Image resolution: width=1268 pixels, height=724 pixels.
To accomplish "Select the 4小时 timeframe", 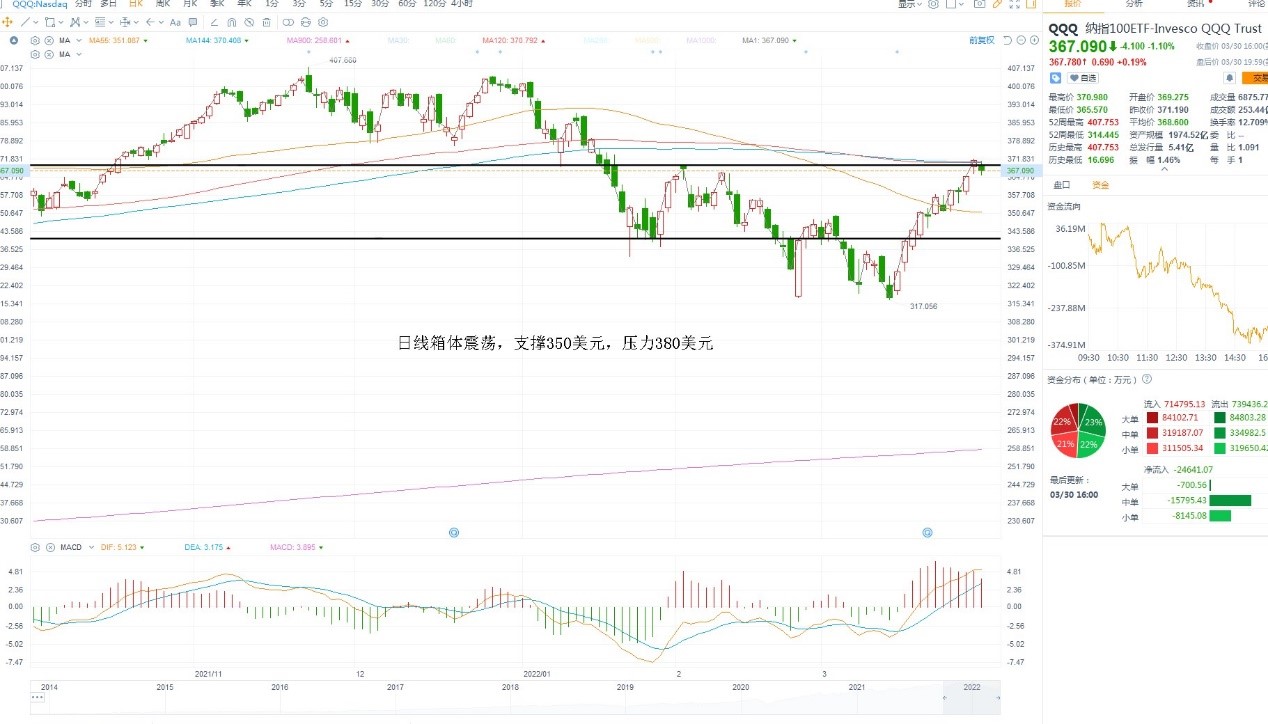I will [461, 4].
